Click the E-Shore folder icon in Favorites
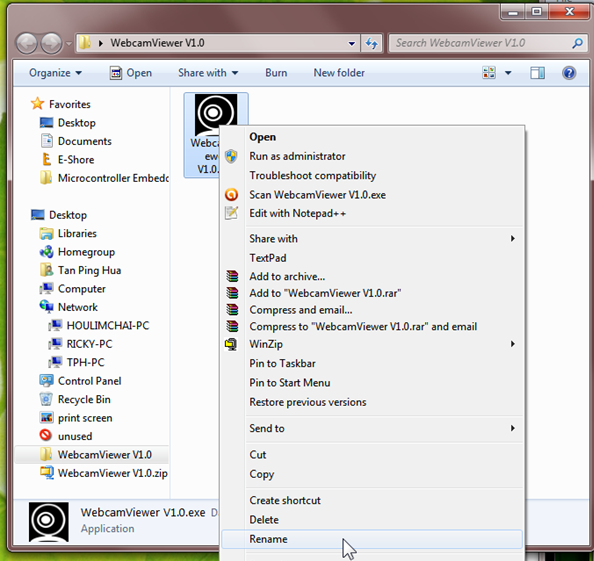The height and width of the screenshot is (561, 594). coord(46,159)
